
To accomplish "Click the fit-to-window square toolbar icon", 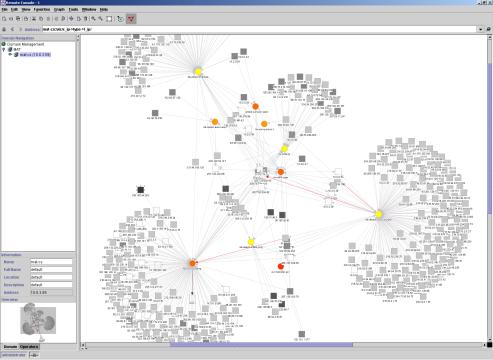I will 109,19.
